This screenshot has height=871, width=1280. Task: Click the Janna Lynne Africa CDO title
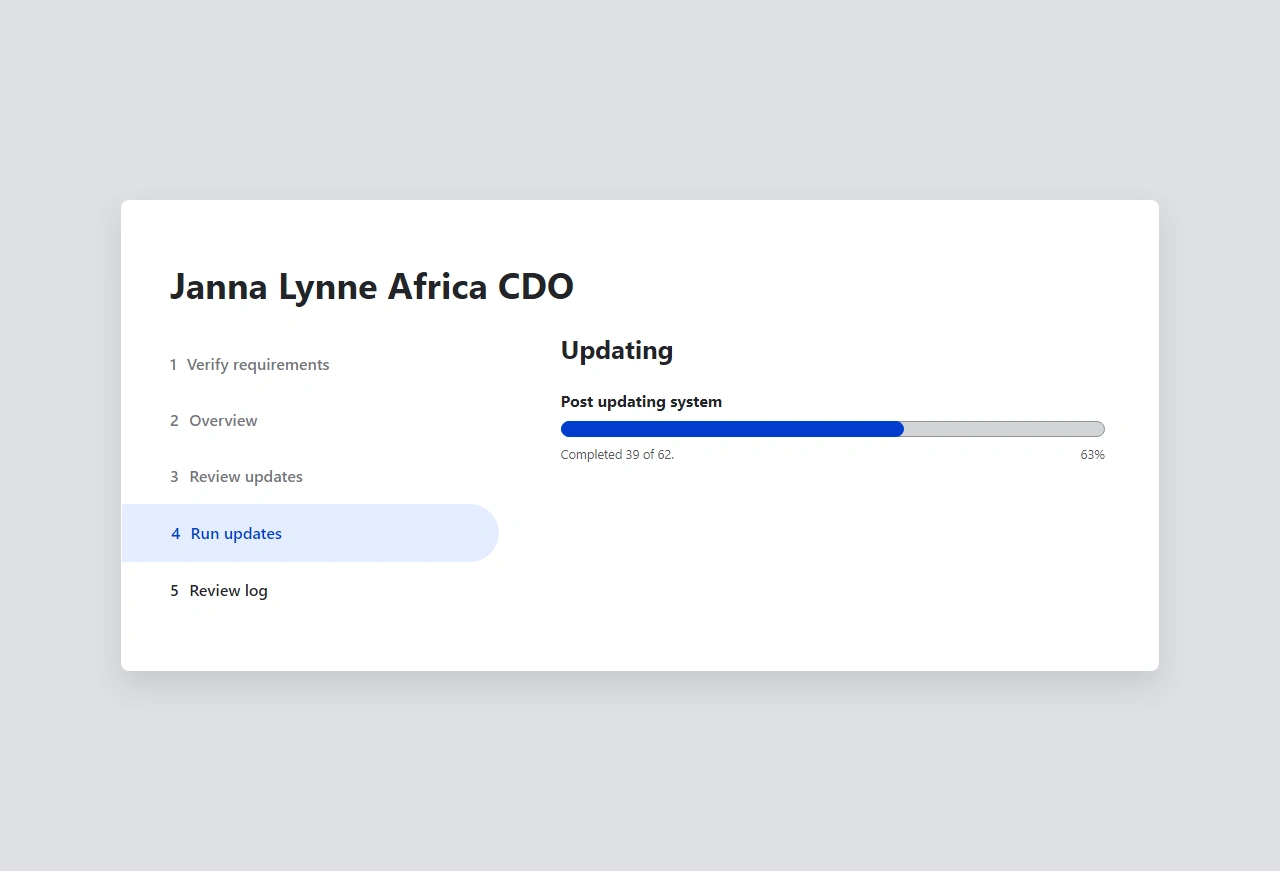coord(371,287)
